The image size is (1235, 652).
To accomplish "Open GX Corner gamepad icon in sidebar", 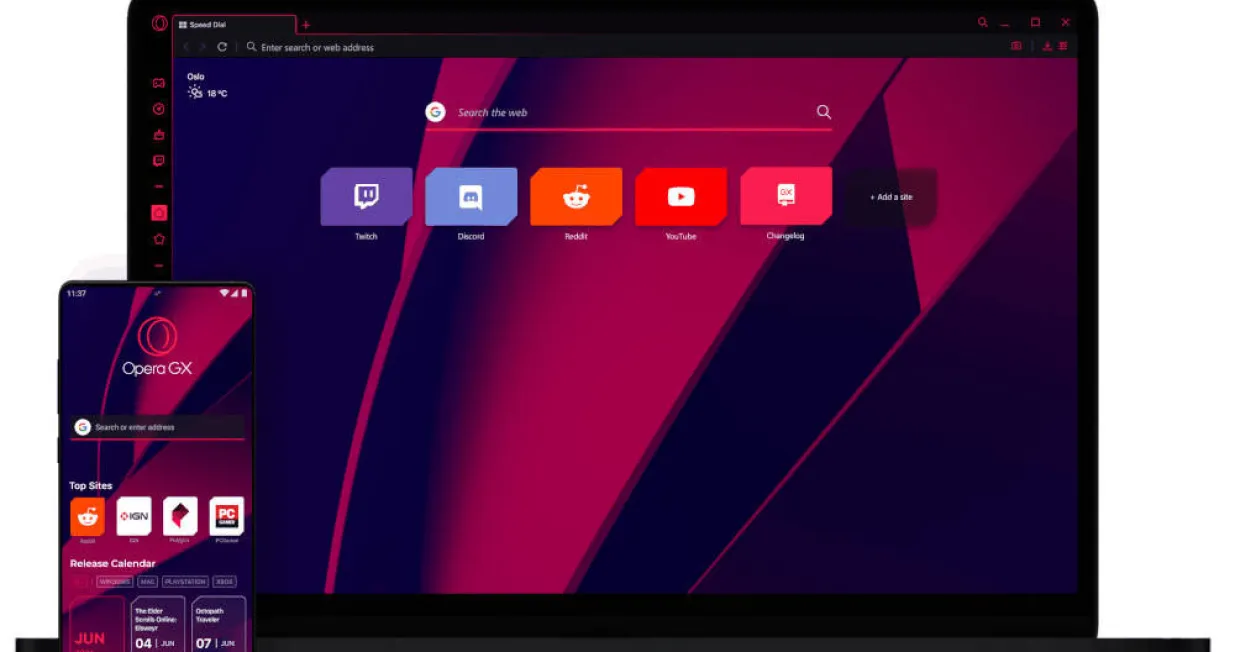I will click(x=158, y=83).
